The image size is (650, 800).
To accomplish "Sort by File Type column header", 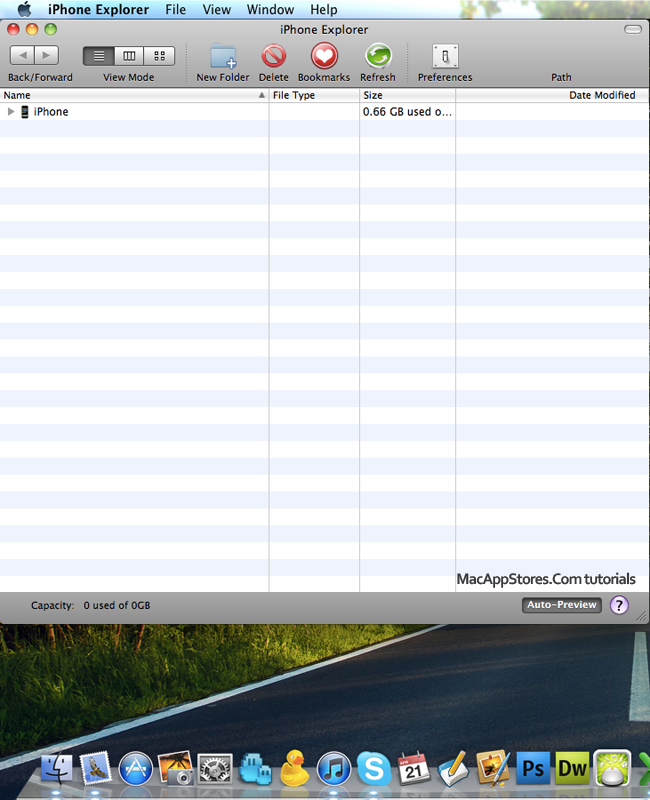I will [x=314, y=95].
